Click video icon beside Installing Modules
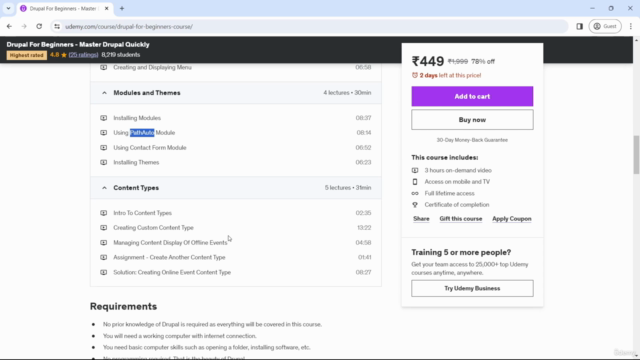The width and height of the screenshot is (640, 360). [x=104, y=118]
